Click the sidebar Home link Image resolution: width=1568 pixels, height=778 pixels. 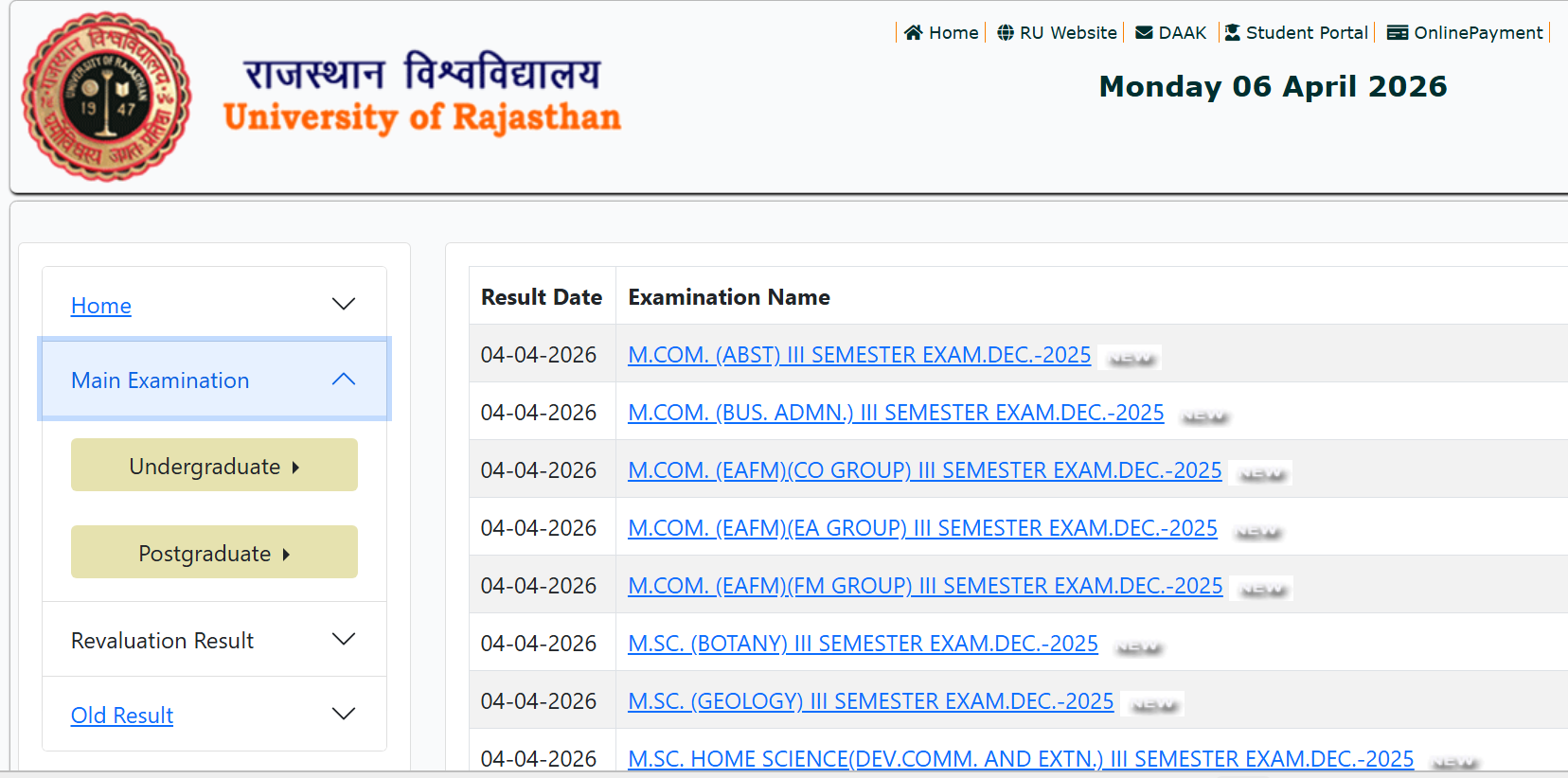click(x=101, y=306)
